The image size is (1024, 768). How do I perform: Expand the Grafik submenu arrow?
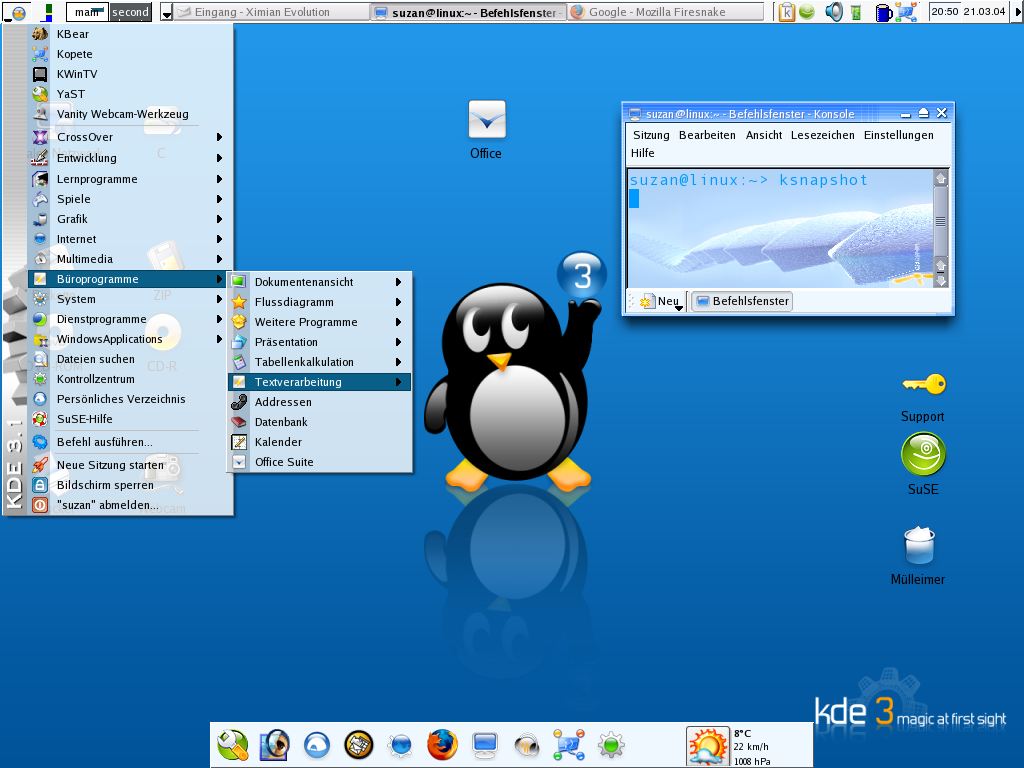pyautogui.click(x=219, y=219)
